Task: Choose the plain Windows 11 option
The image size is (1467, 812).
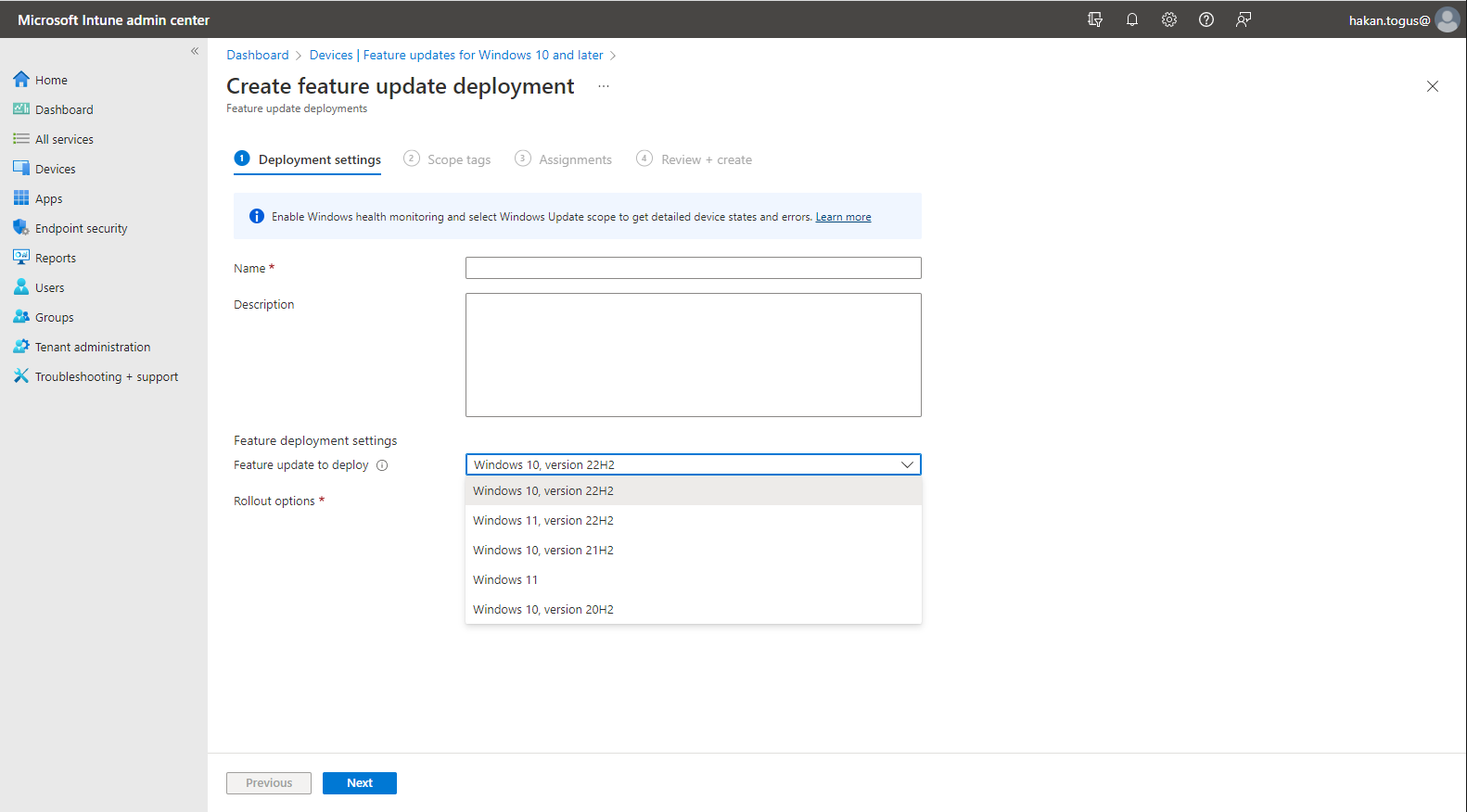Action: tap(694, 580)
